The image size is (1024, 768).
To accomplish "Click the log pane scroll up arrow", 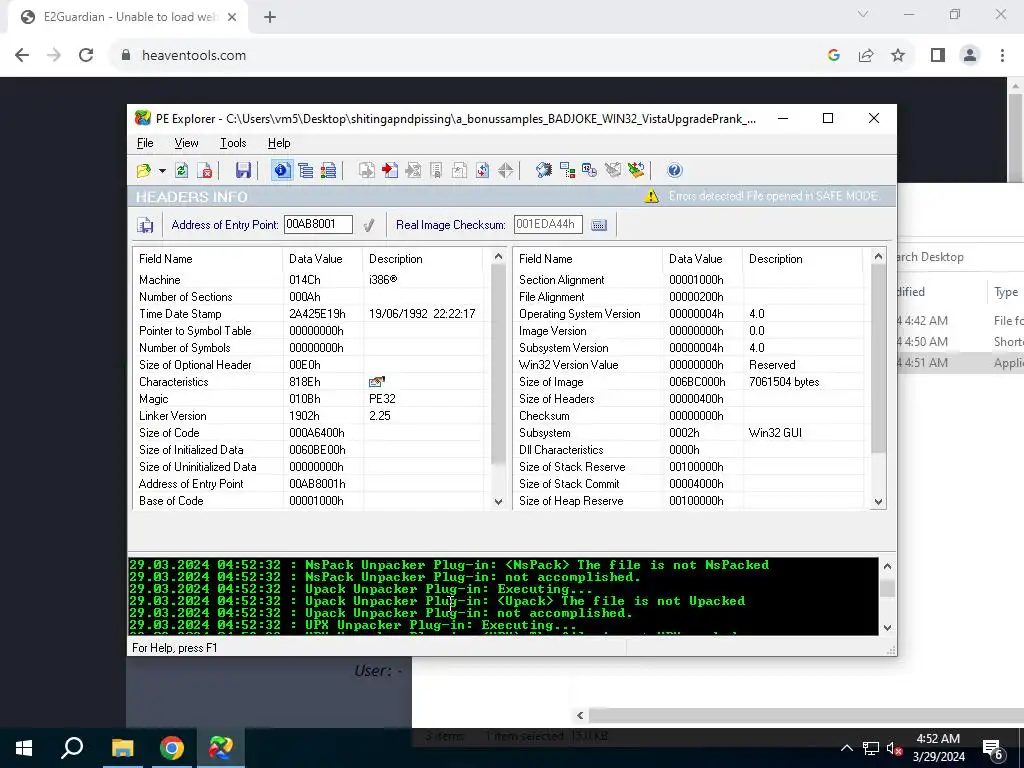I will [887, 566].
